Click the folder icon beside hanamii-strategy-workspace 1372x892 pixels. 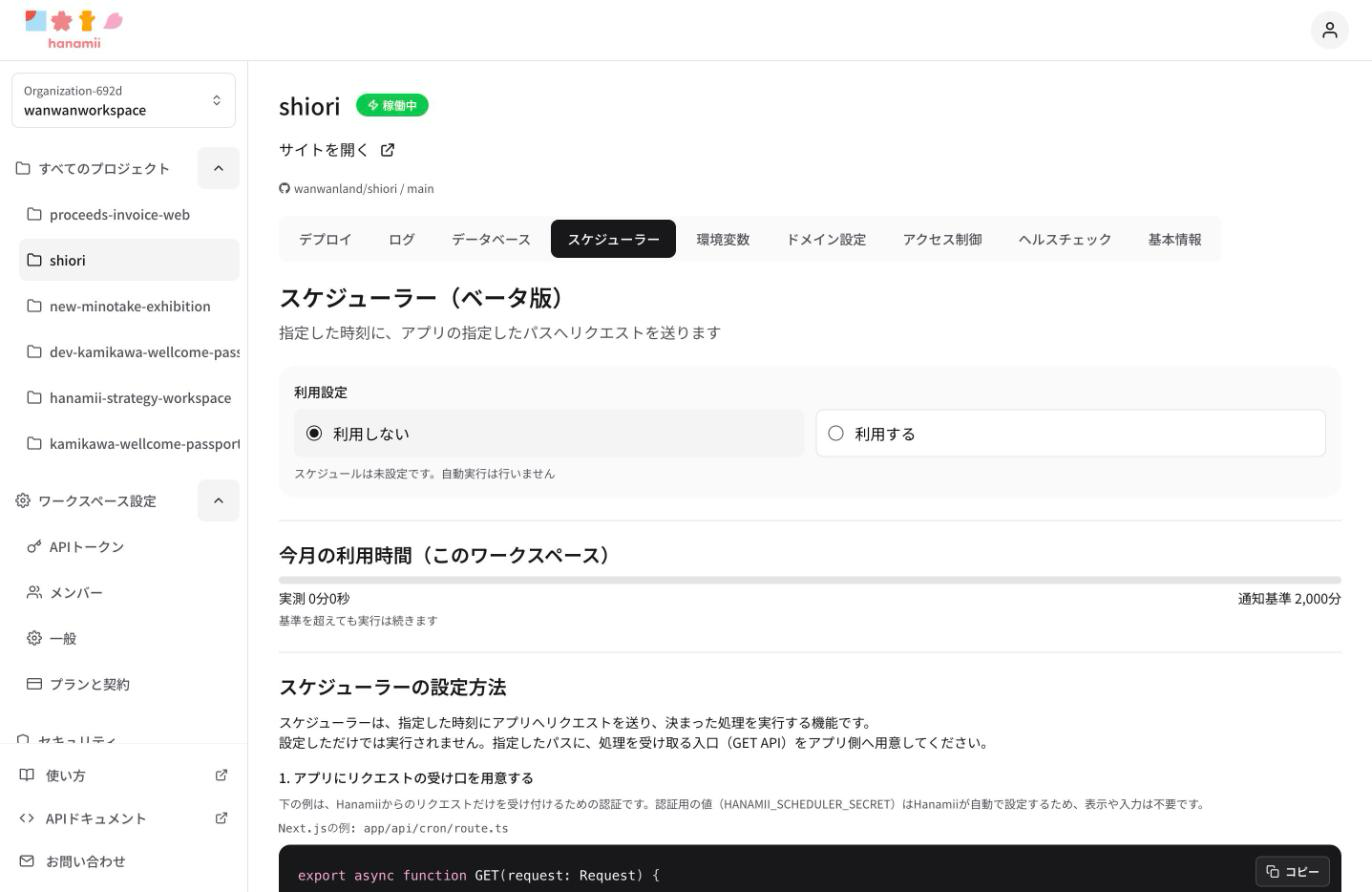[x=35, y=398]
